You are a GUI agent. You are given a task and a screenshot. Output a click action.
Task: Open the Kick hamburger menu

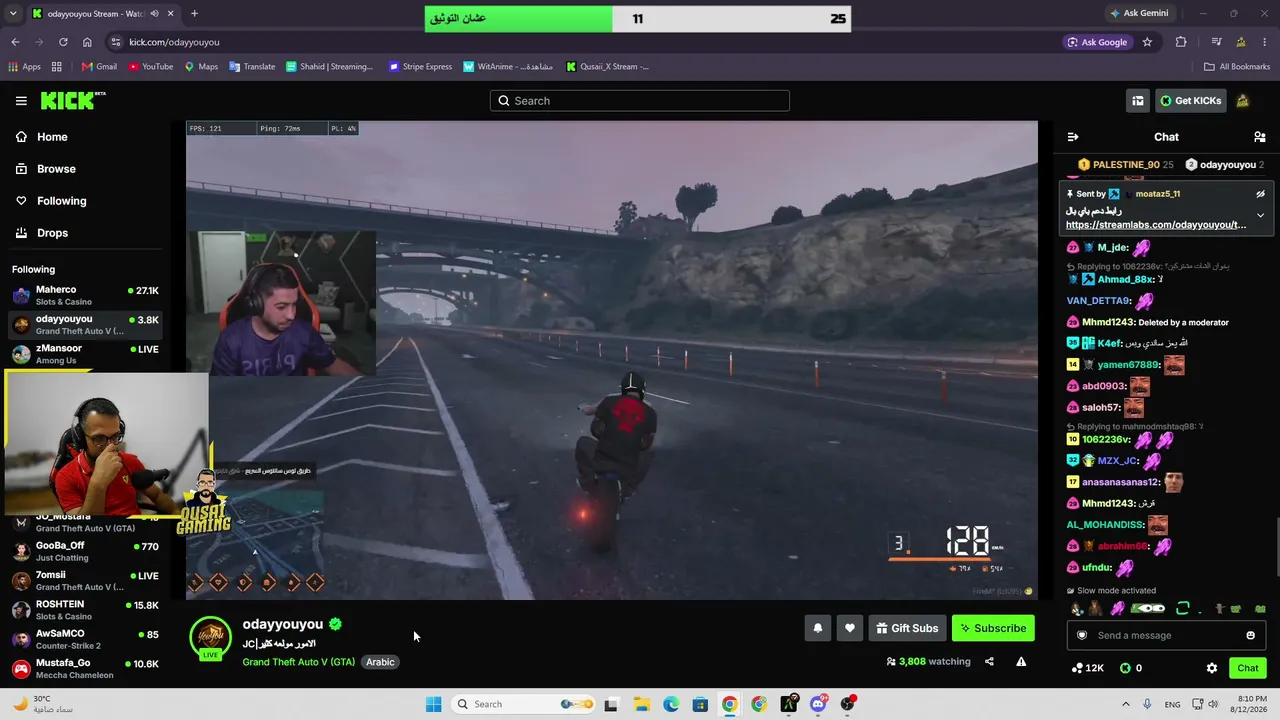click(x=21, y=101)
